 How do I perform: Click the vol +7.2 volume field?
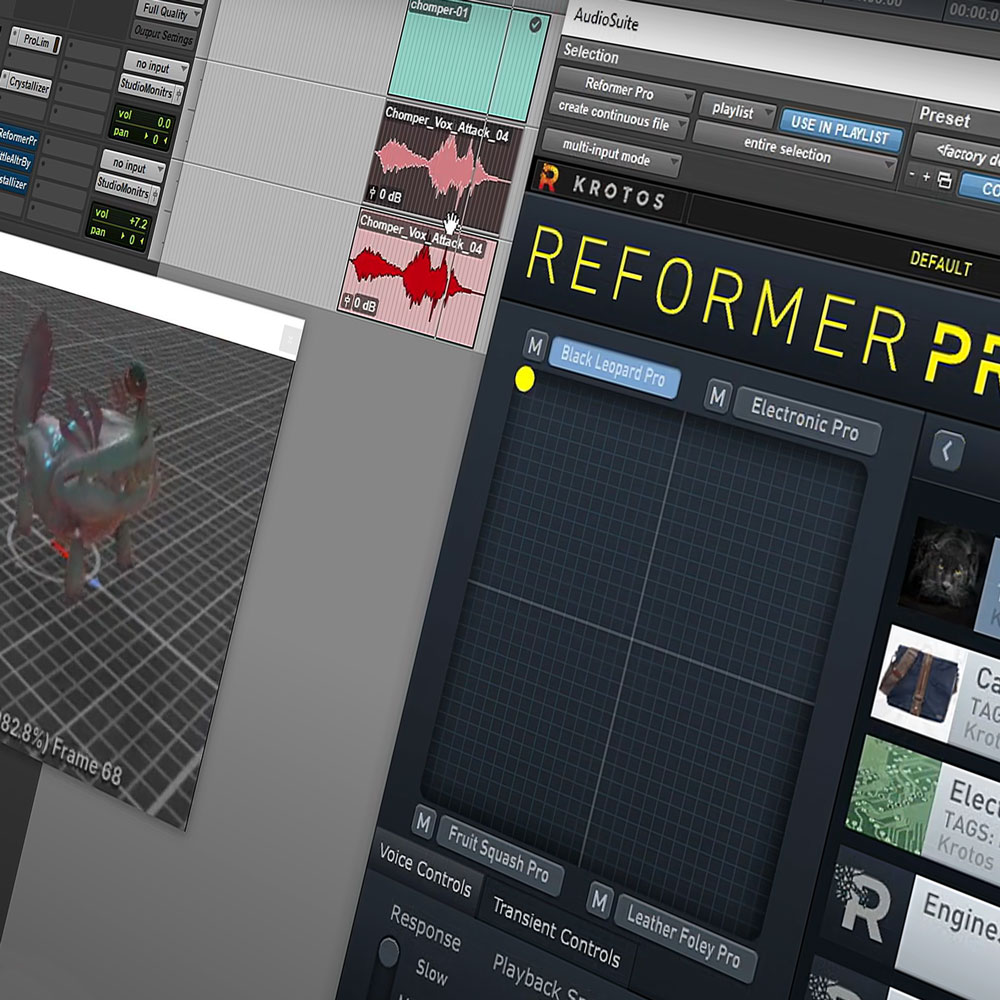[121, 217]
